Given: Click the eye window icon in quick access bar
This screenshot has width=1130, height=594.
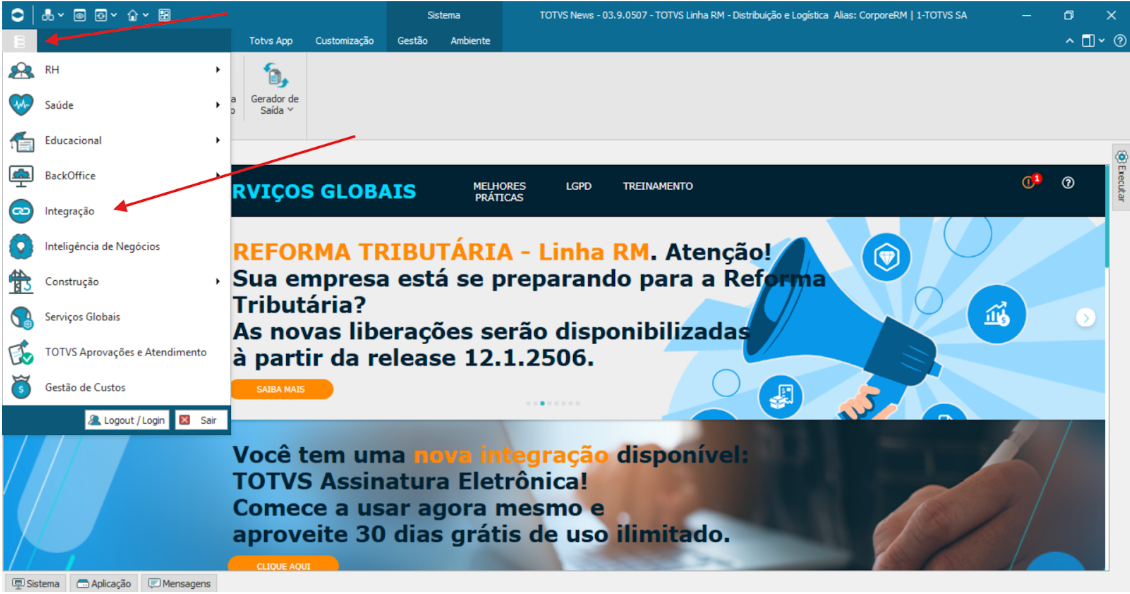Looking at the screenshot, I should click(80, 15).
